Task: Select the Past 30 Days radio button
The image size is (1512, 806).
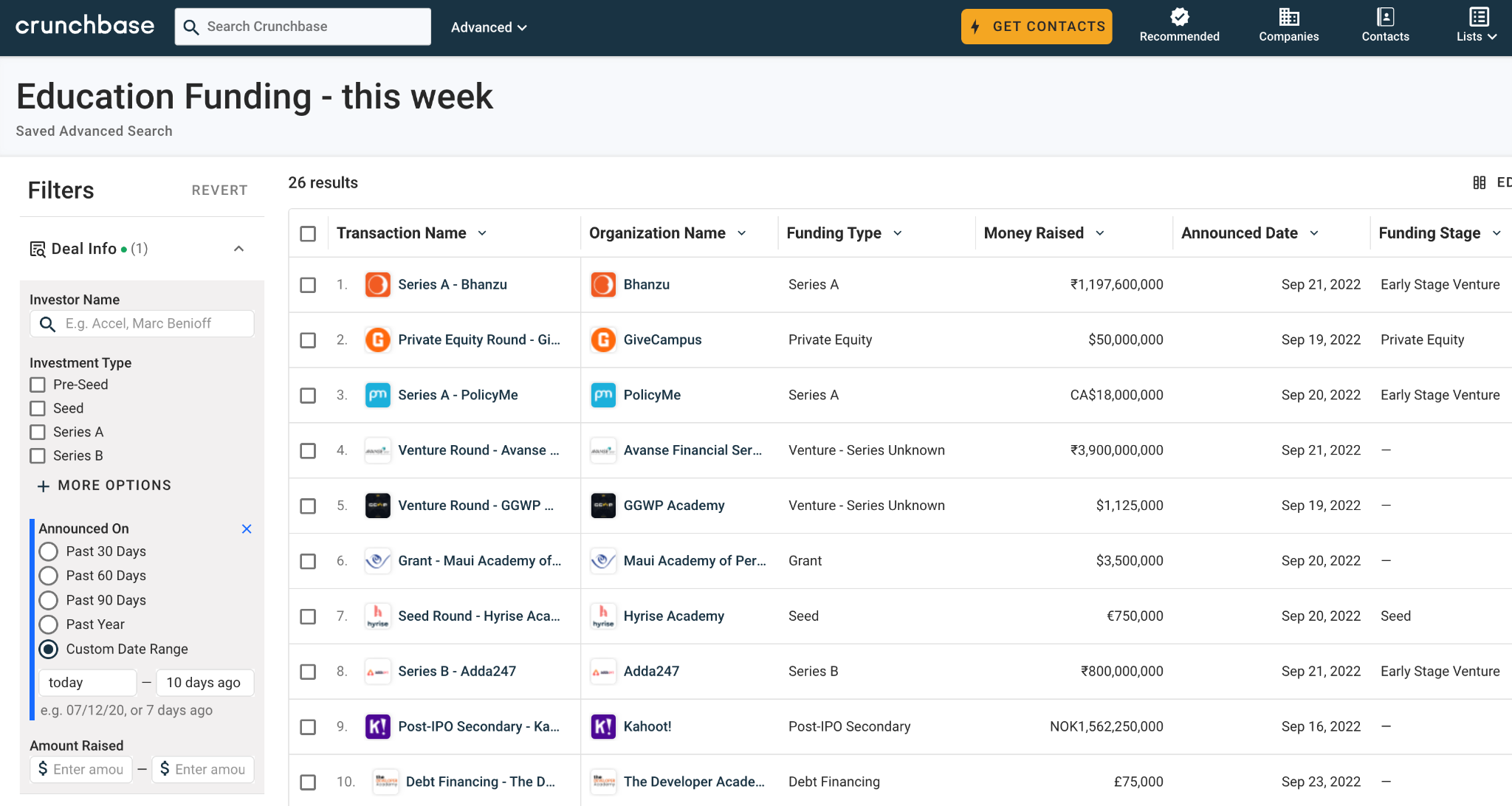Action: [x=48, y=552]
